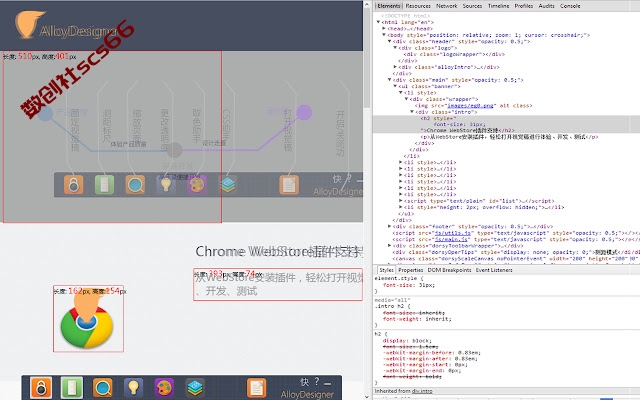
Task: Collapse the html lang="en" node
Action: point(378,22)
